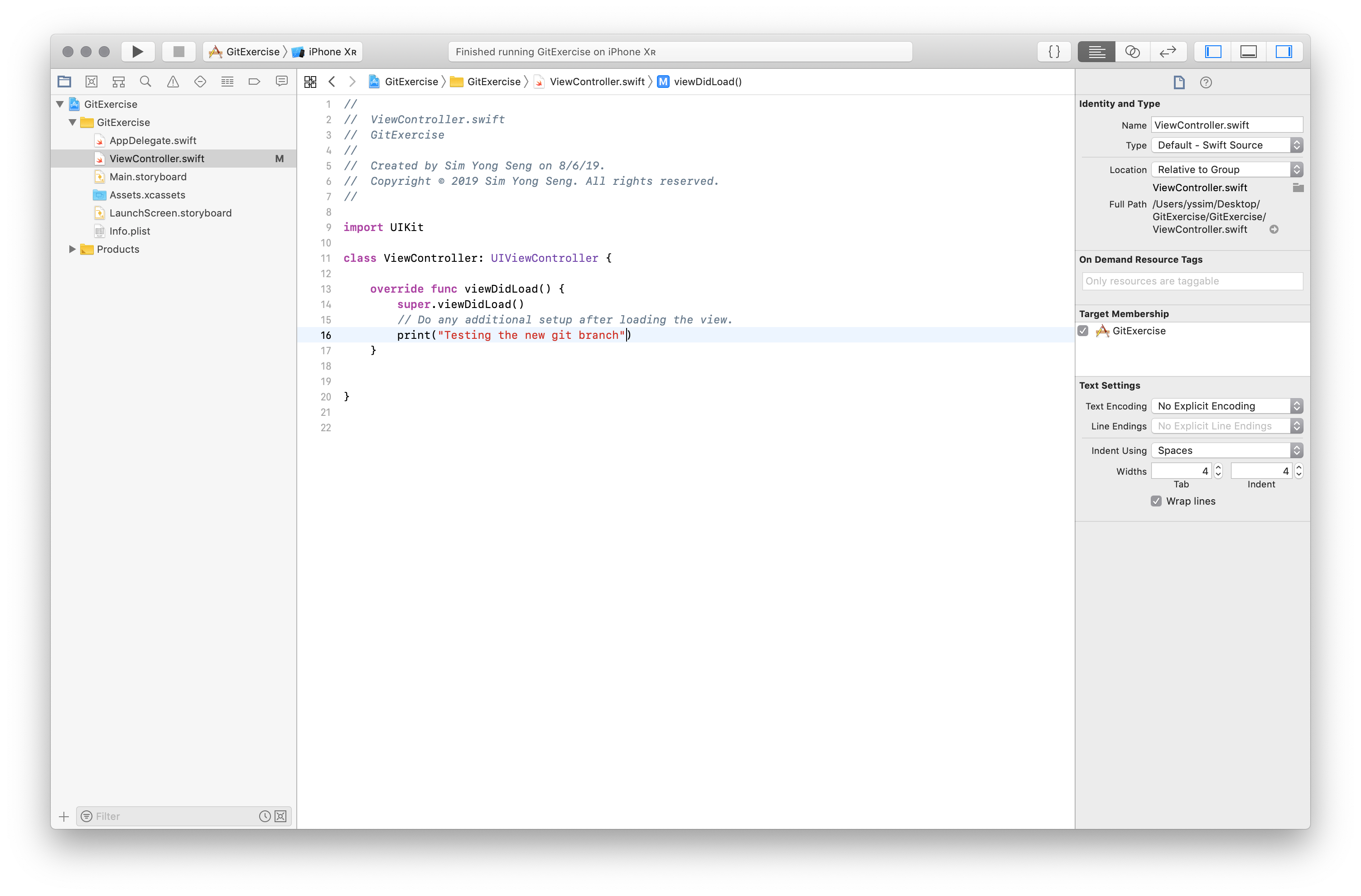This screenshot has height=896, width=1361.
Task: Show the Quick Help inspector tab
Action: pyautogui.click(x=1206, y=82)
